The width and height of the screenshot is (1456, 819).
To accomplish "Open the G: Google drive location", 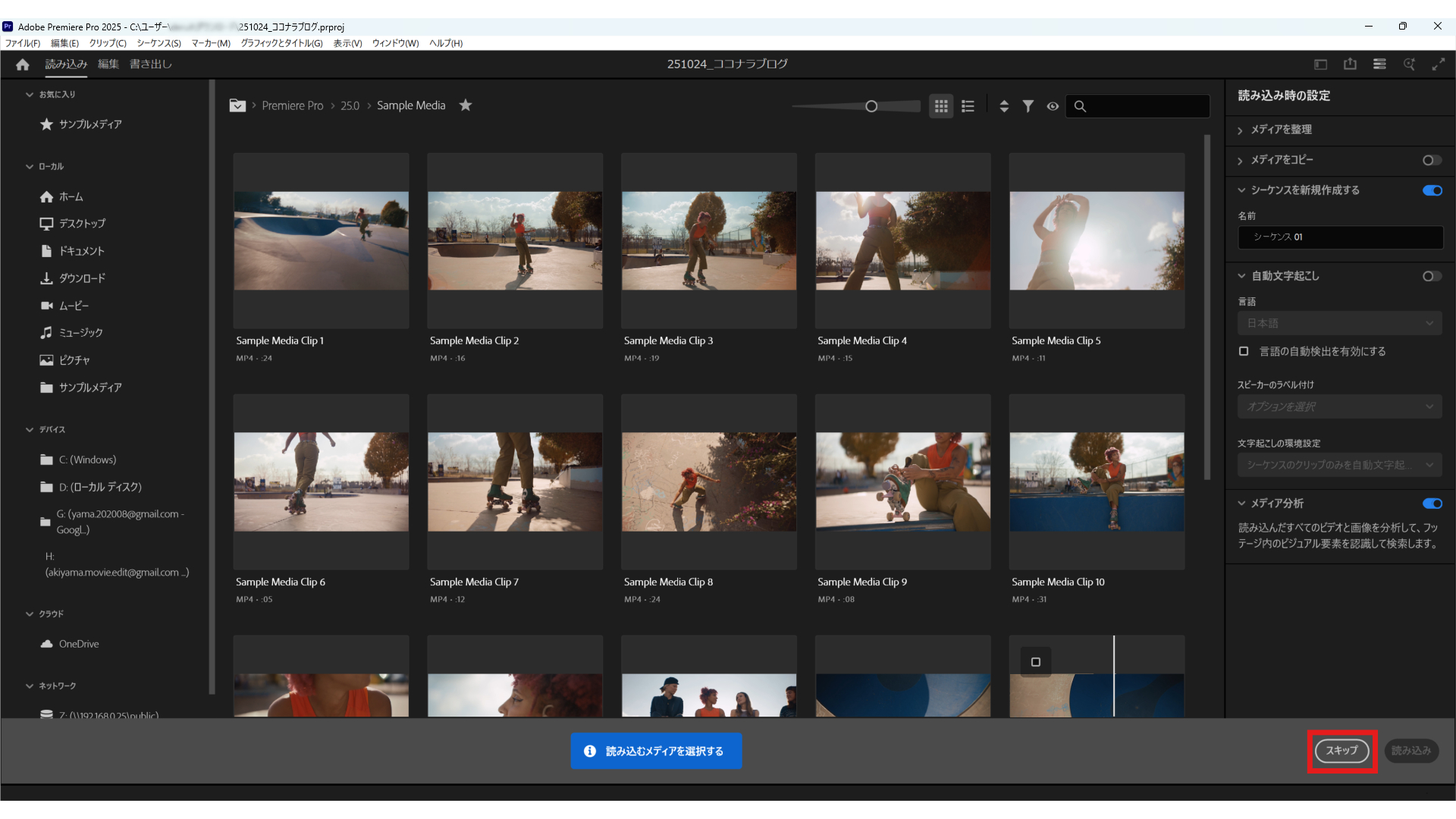I will 114,522.
